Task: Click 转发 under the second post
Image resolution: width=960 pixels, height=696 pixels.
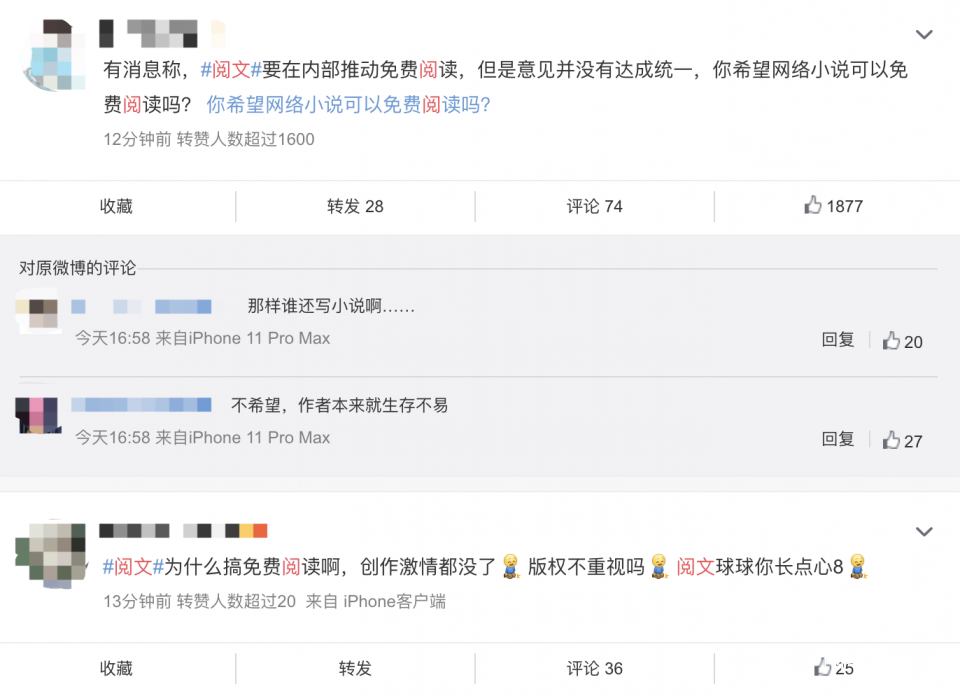Action: [355, 668]
